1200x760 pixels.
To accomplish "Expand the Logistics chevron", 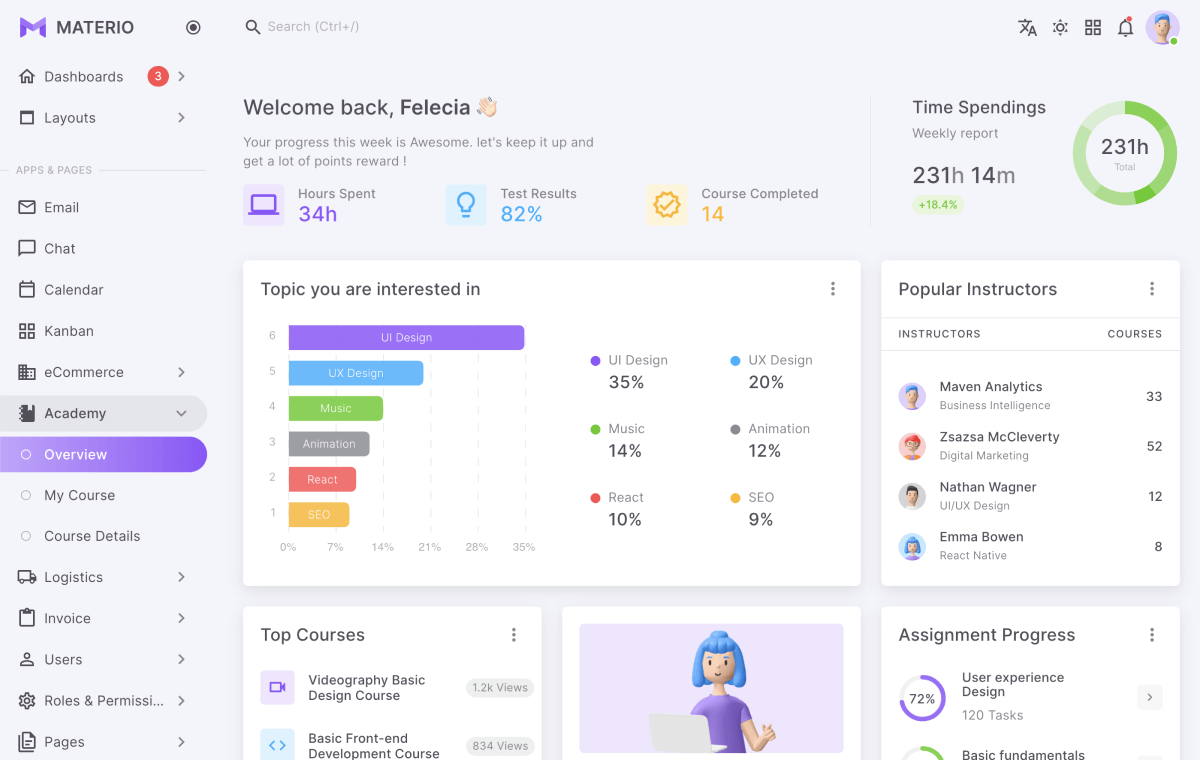I will pyautogui.click(x=181, y=577).
